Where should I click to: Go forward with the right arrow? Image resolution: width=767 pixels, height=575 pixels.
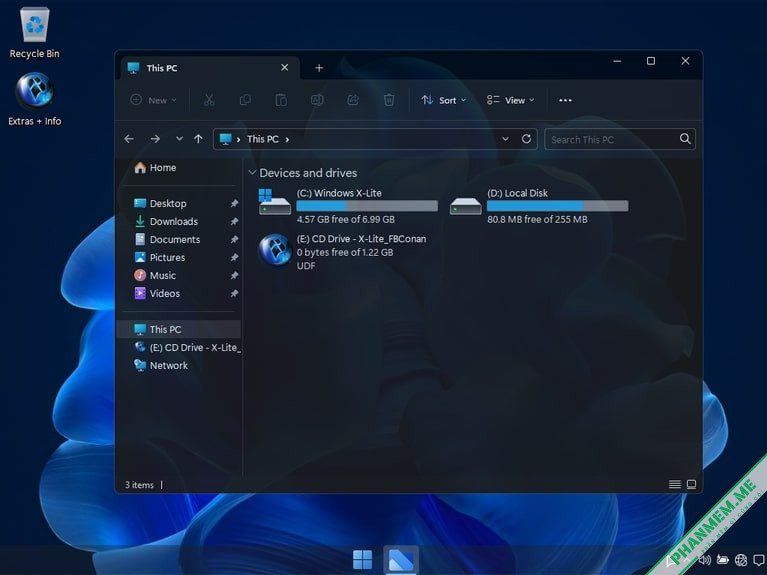click(x=155, y=139)
